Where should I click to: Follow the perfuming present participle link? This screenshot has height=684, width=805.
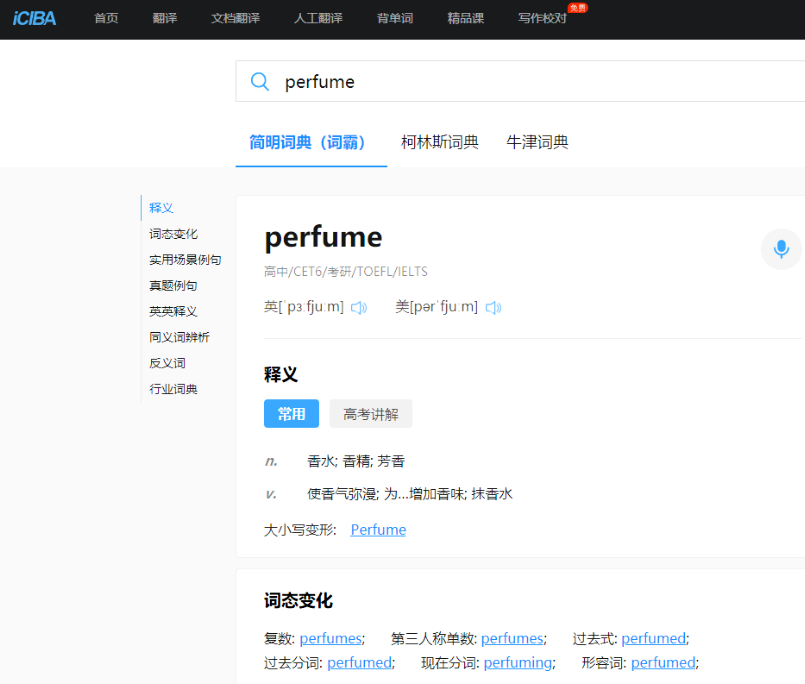point(515,663)
